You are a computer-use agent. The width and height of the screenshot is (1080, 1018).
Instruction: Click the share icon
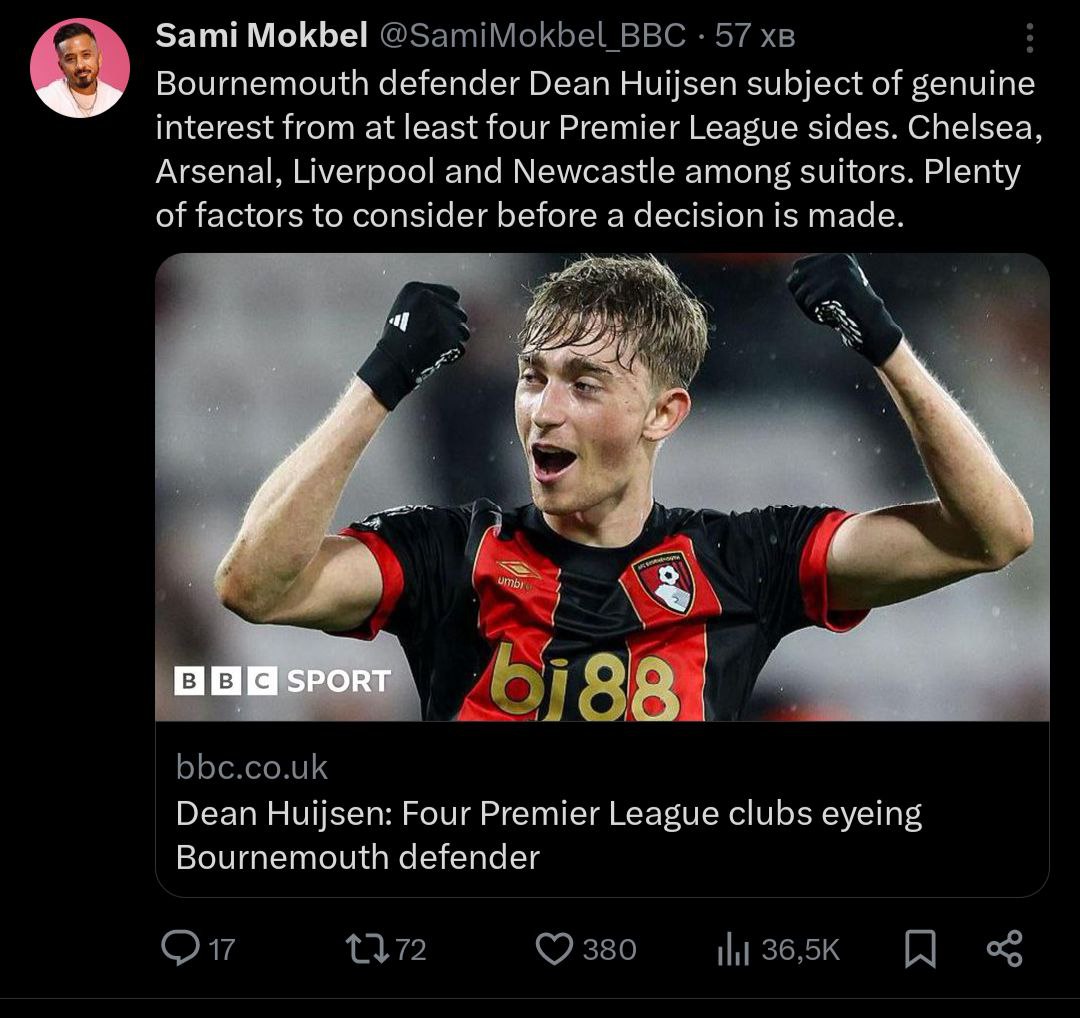click(x=1004, y=948)
